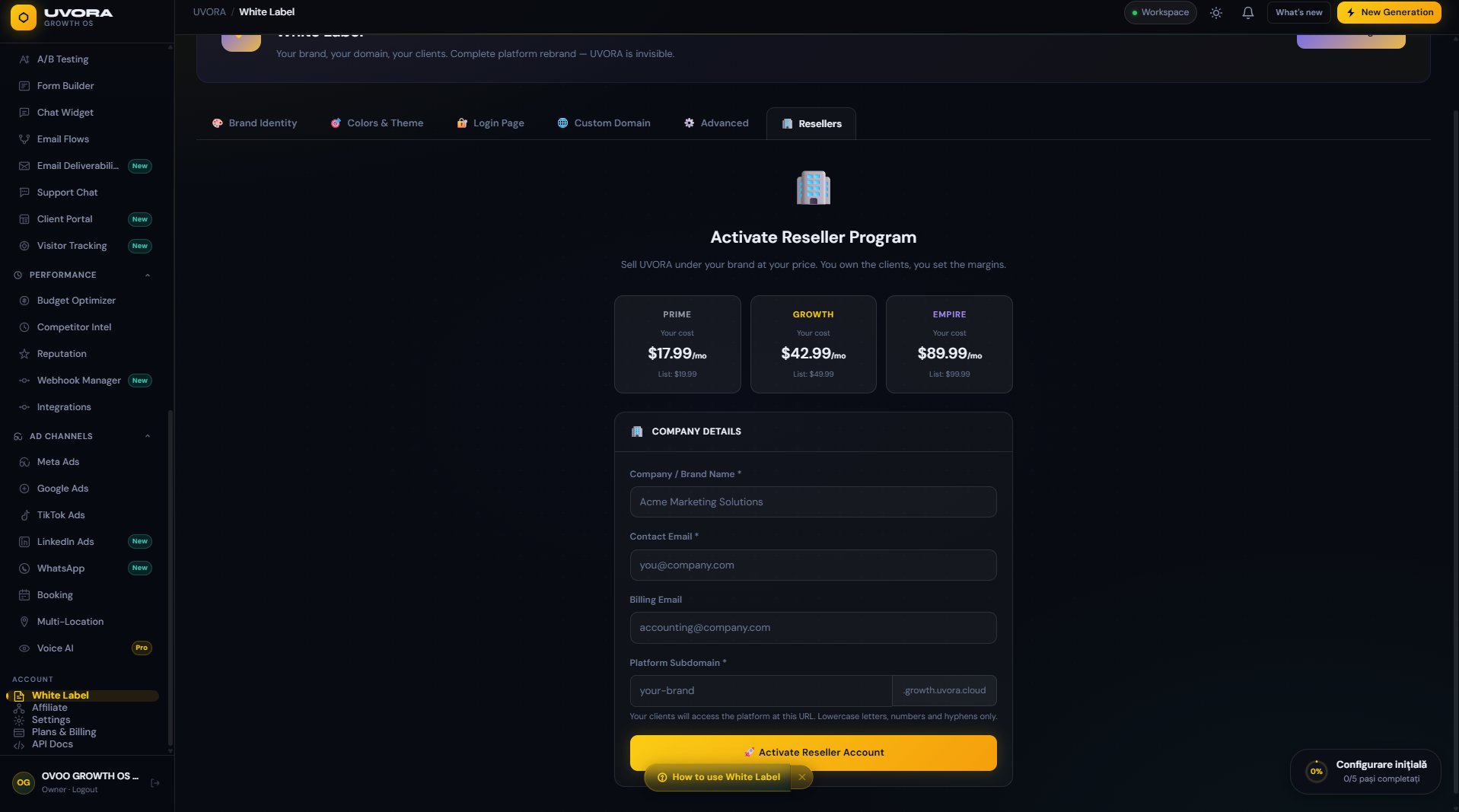Click the Google Ads icon
Image resolution: width=1459 pixels, height=812 pixels.
[x=24, y=489]
